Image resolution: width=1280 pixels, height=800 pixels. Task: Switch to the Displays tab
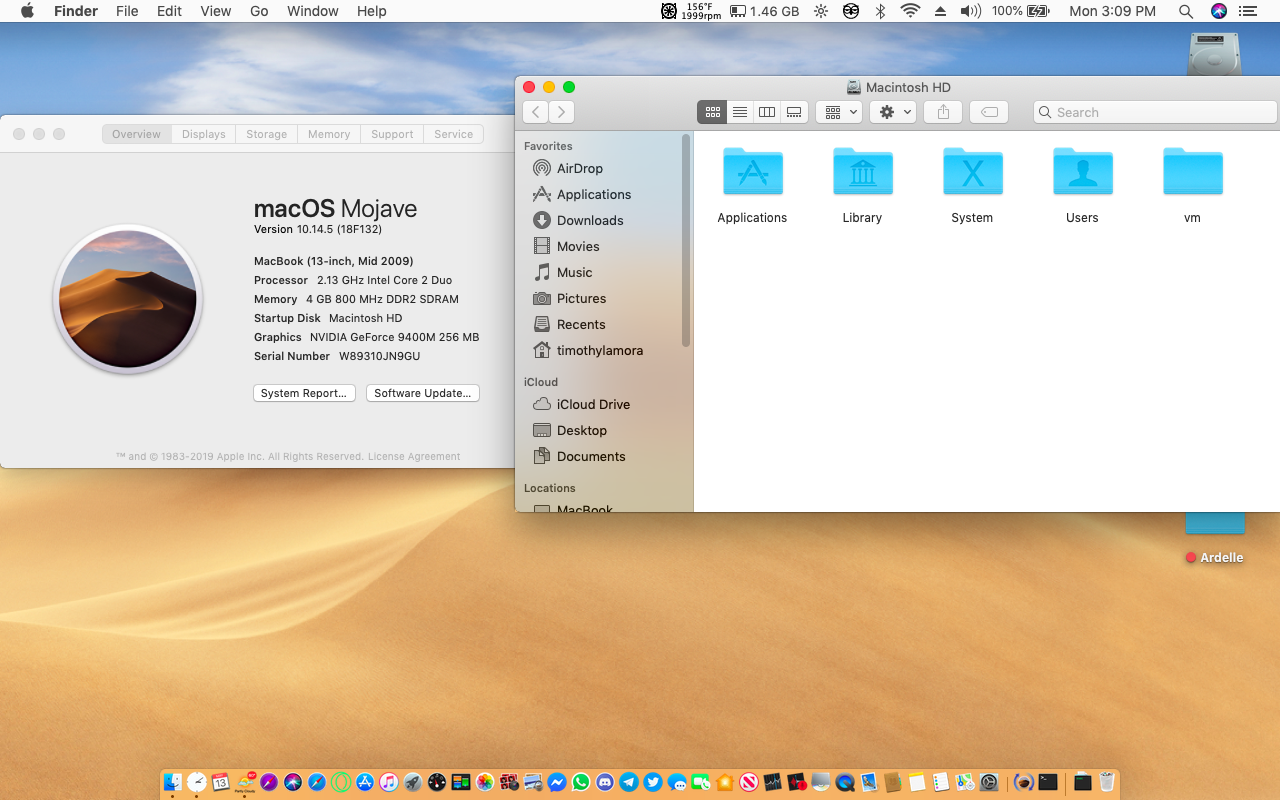click(x=203, y=134)
